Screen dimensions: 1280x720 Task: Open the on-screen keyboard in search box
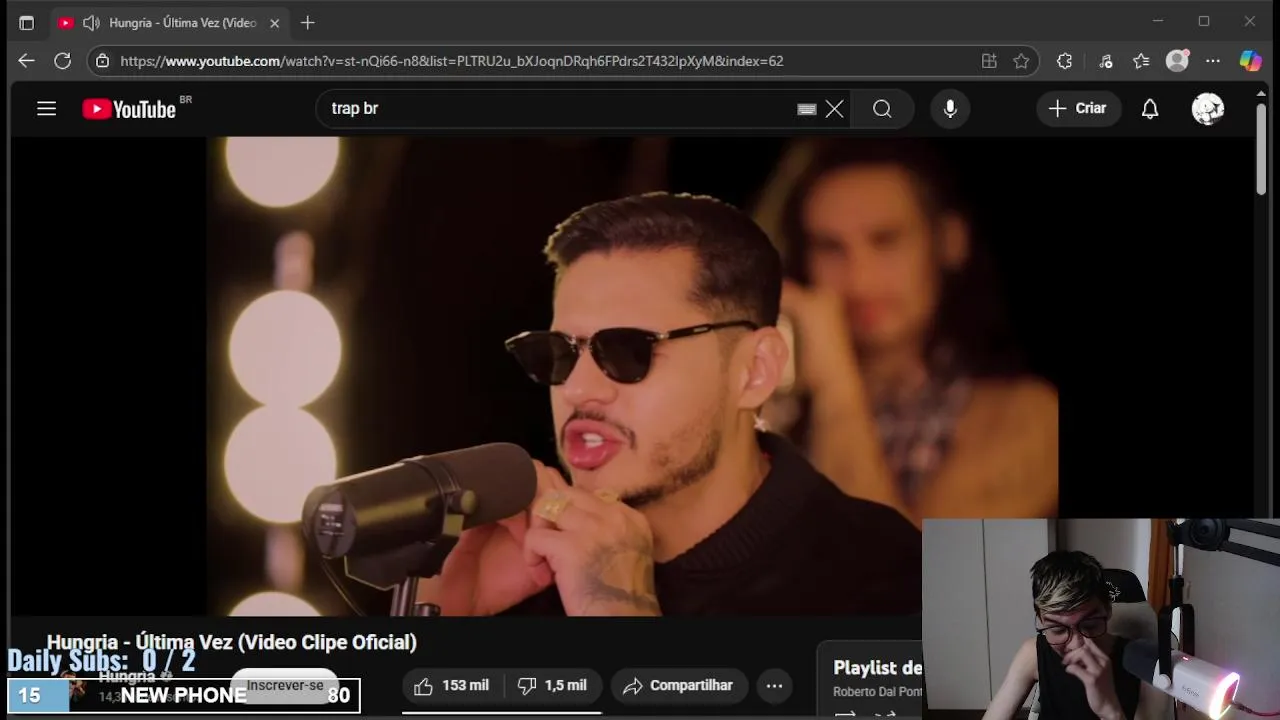807,109
